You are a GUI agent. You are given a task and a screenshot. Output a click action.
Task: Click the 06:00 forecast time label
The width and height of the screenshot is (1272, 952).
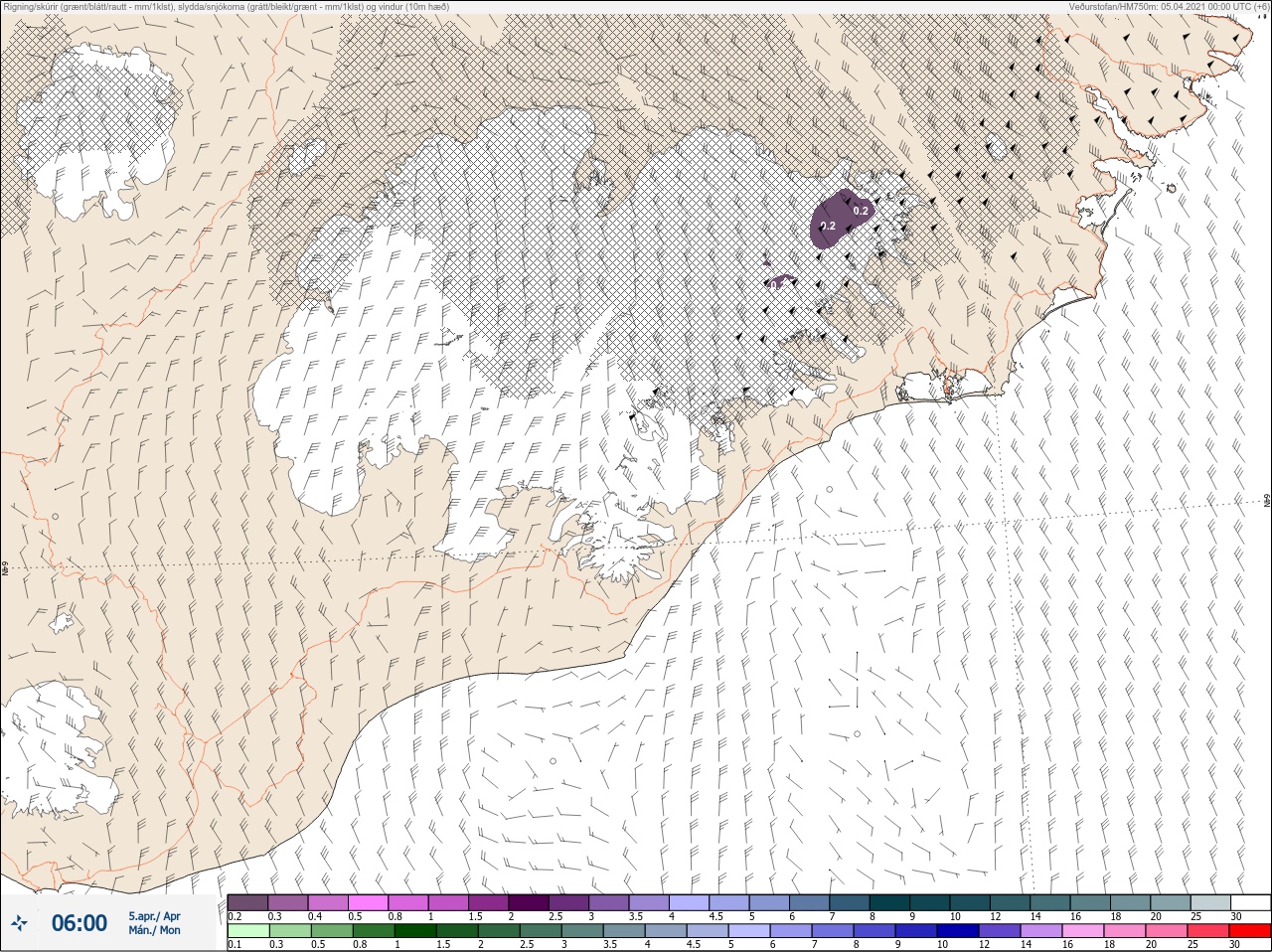coord(79,923)
